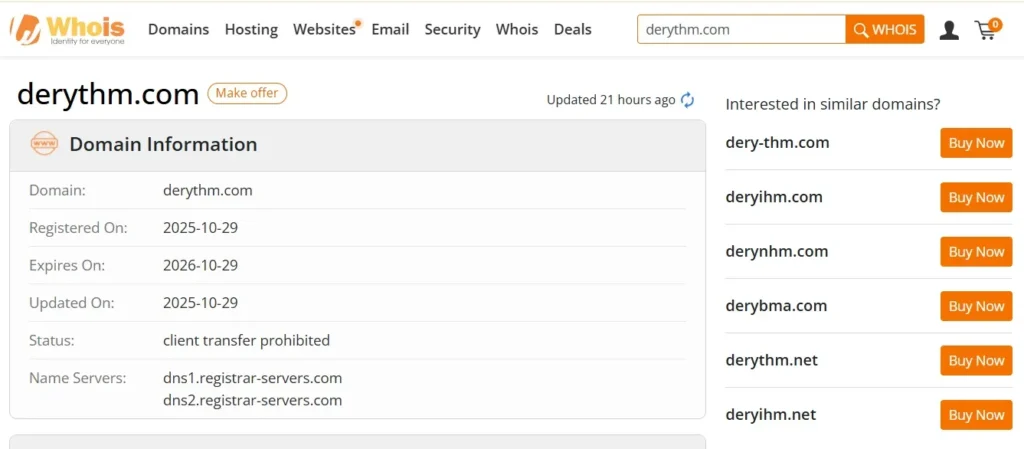Click the Whois logo
The width and height of the screenshot is (1024, 449).
coord(67,29)
